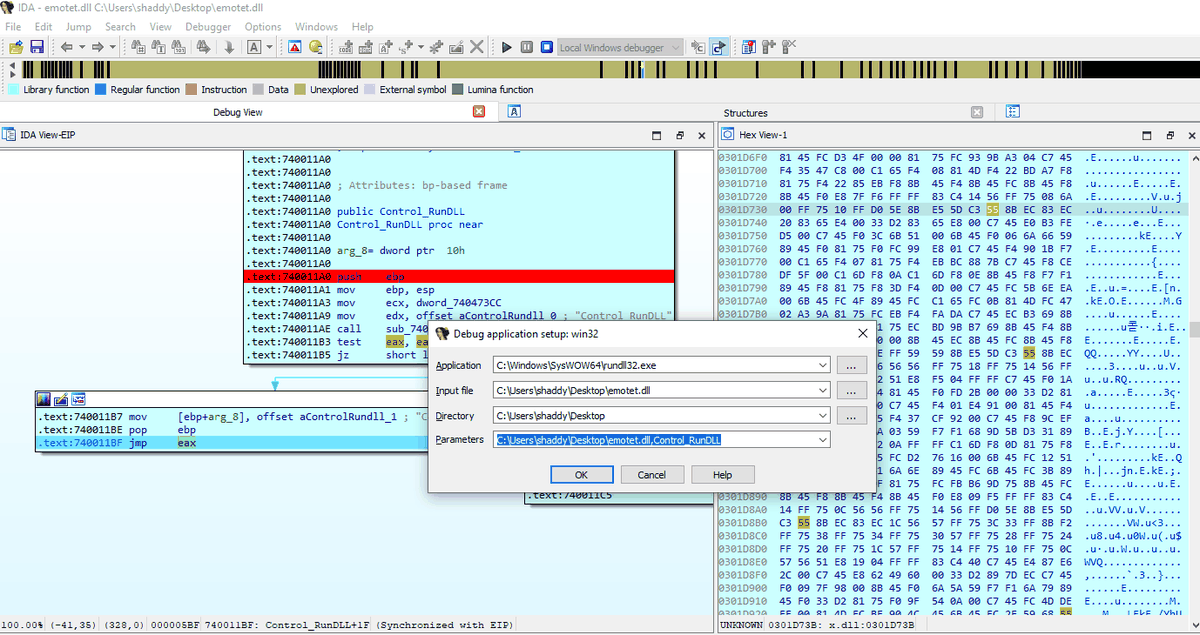1200x635 pixels.
Task: Browse for Application with the ellipsis button
Action: point(851,366)
